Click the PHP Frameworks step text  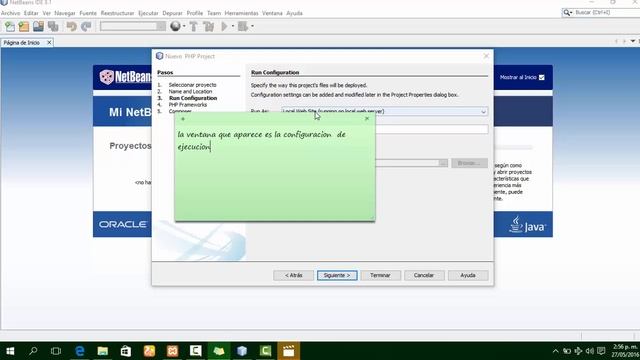click(x=188, y=105)
